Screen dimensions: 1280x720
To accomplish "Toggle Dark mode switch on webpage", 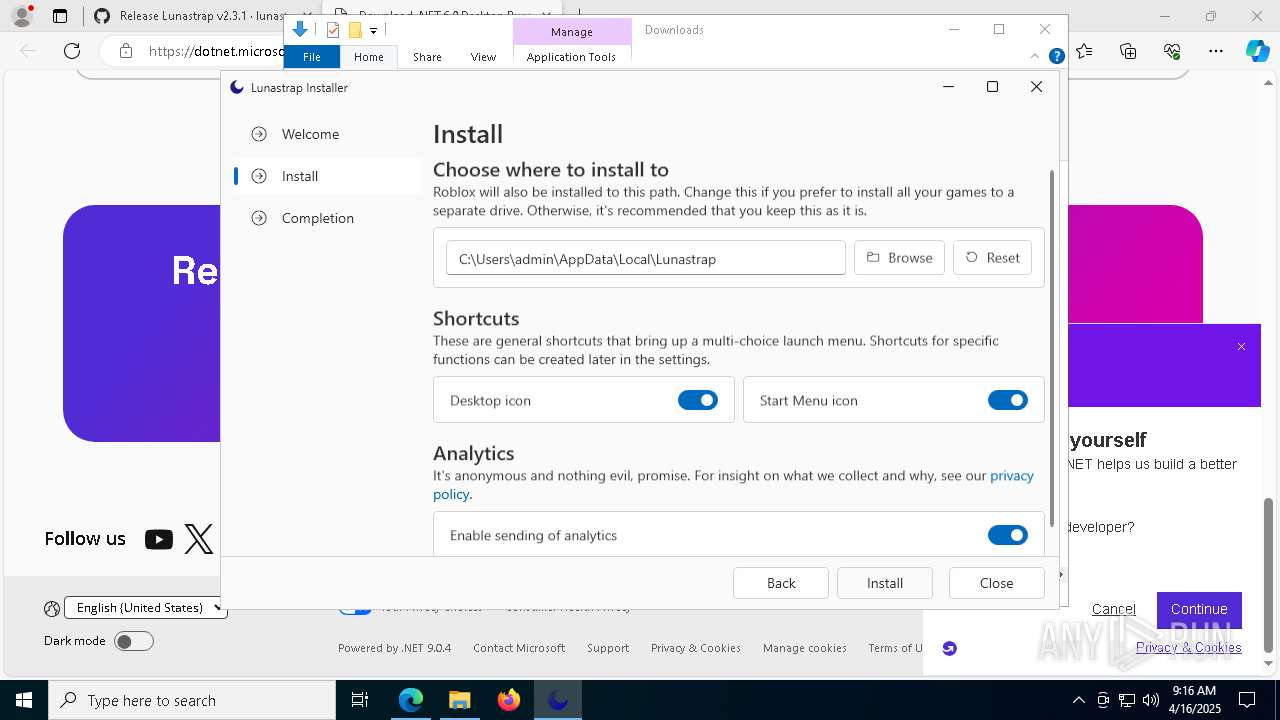I will coord(133,641).
